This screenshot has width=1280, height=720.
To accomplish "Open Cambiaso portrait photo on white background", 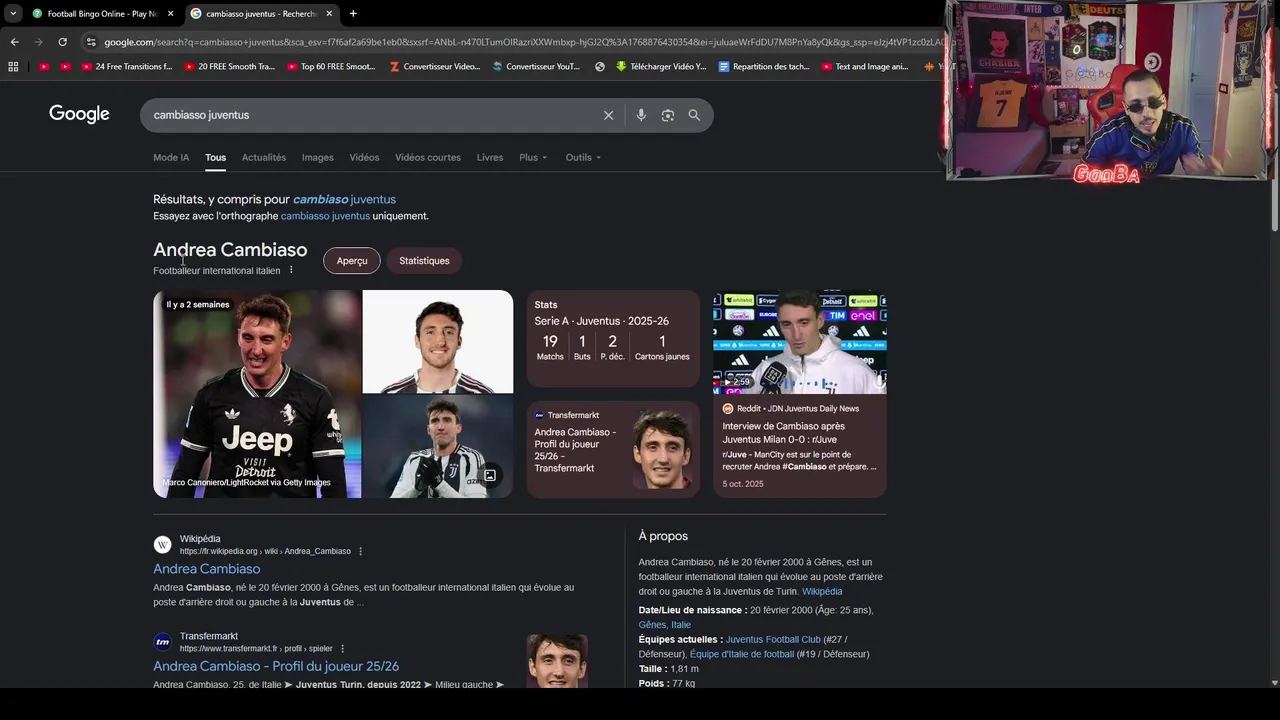I will (x=438, y=341).
